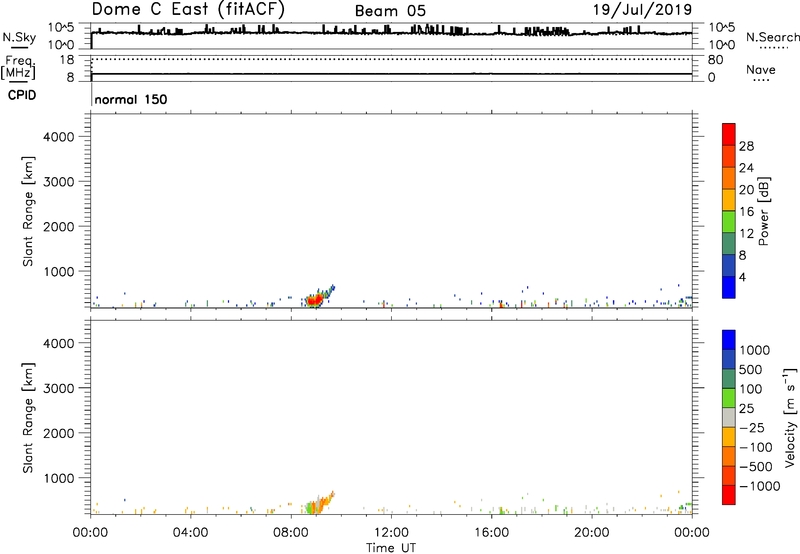Click the '-1000' tick on Velocity colorbar
The height and width of the screenshot is (554, 800).
pyautogui.click(x=759, y=486)
